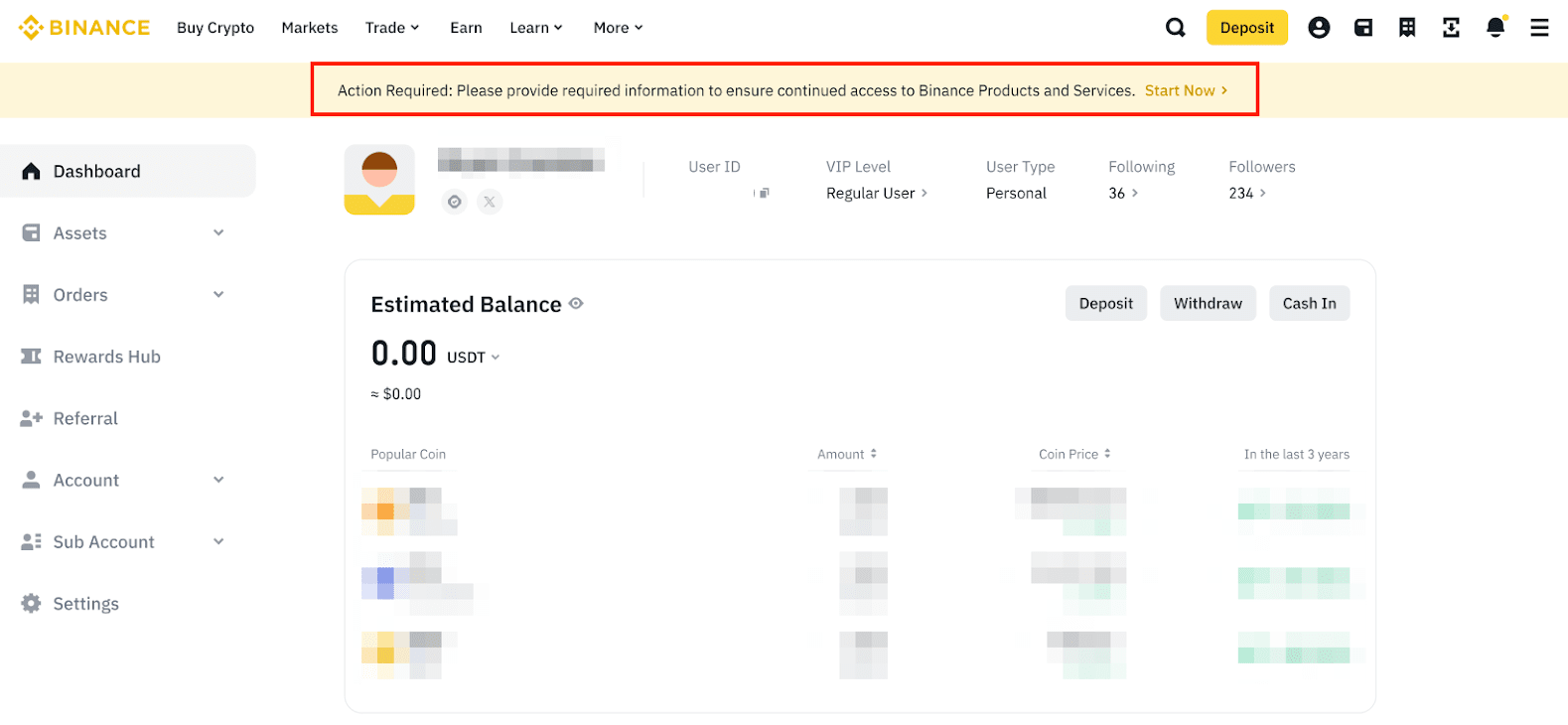This screenshot has height=725, width=1568.
Task: Sort by the Coin Price column
Action: point(1074,454)
